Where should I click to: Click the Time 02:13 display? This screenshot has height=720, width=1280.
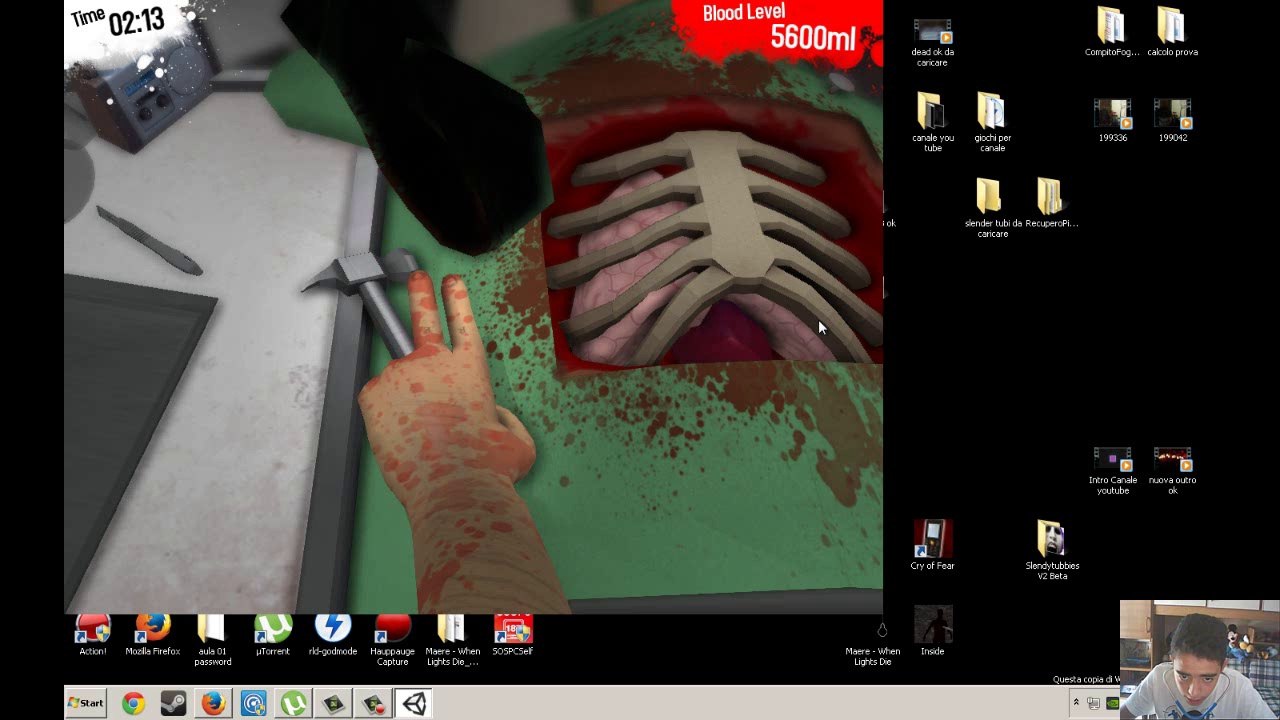pos(118,19)
